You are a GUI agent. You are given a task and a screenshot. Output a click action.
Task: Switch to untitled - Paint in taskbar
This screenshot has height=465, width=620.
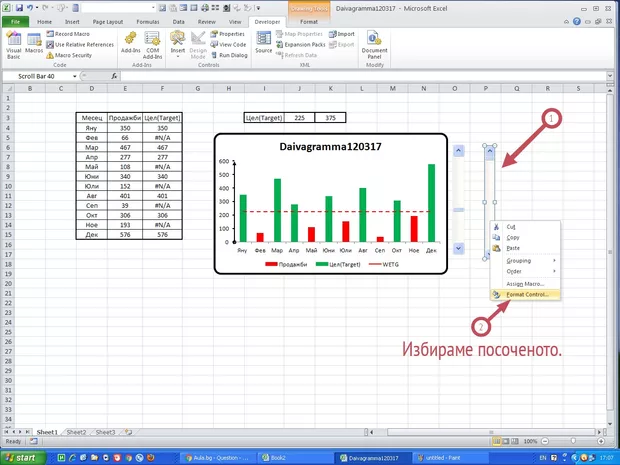coord(450,458)
